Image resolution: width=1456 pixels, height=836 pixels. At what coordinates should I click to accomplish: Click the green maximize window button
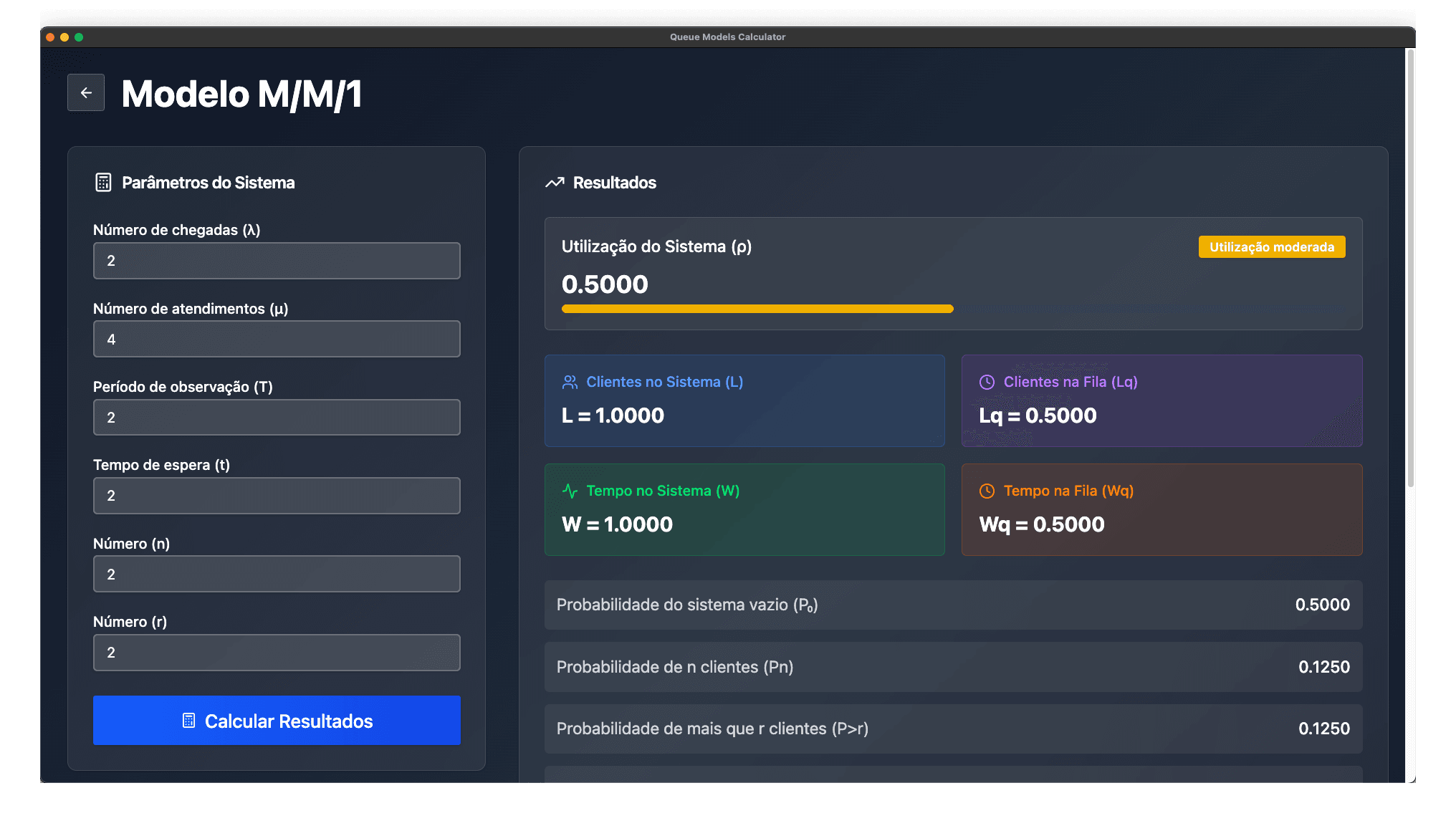tap(79, 37)
